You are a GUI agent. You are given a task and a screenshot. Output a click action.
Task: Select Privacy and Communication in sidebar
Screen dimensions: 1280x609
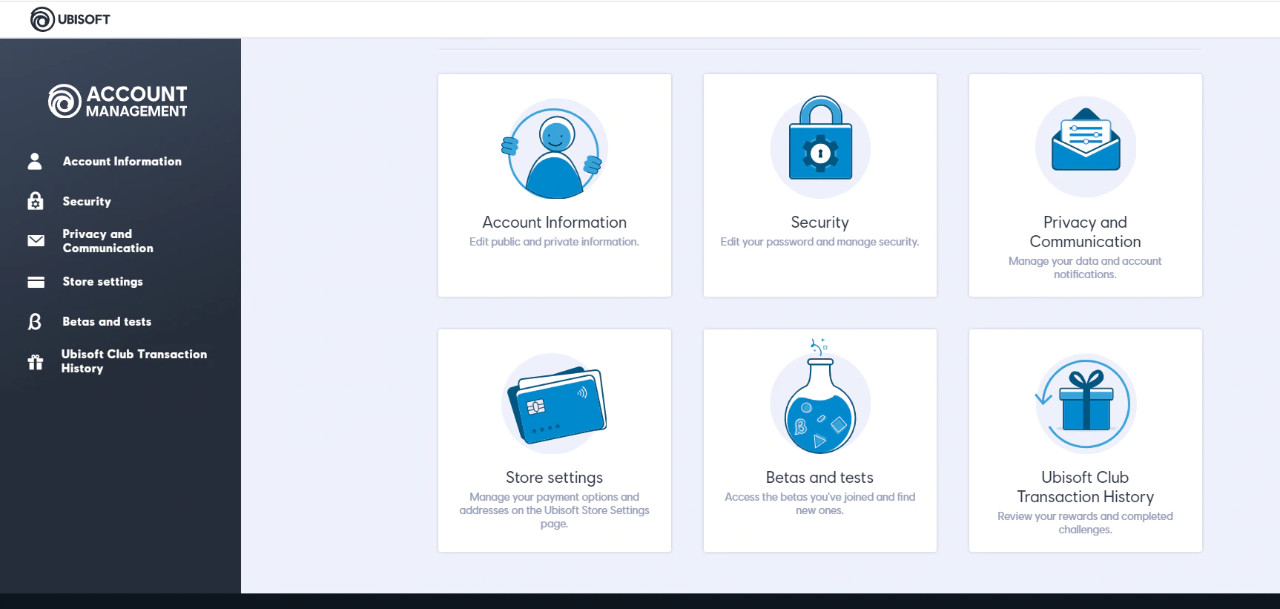(x=108, y=241)
